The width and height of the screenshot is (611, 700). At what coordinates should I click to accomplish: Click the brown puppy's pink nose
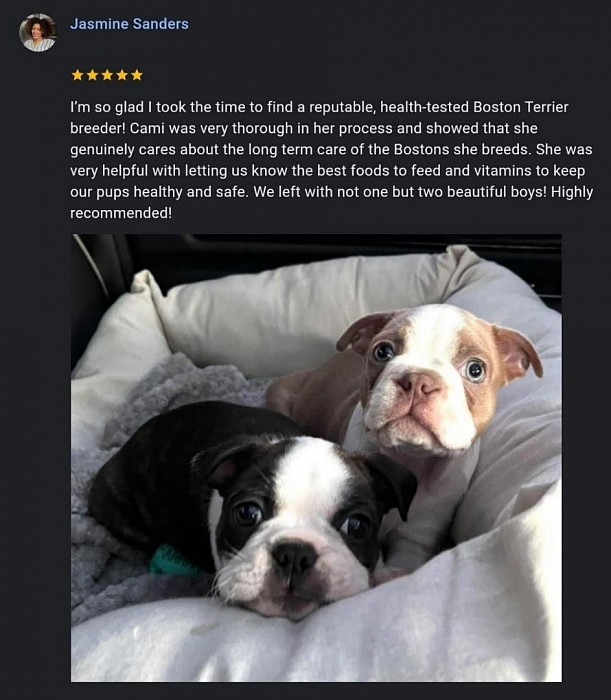(419, 385)
